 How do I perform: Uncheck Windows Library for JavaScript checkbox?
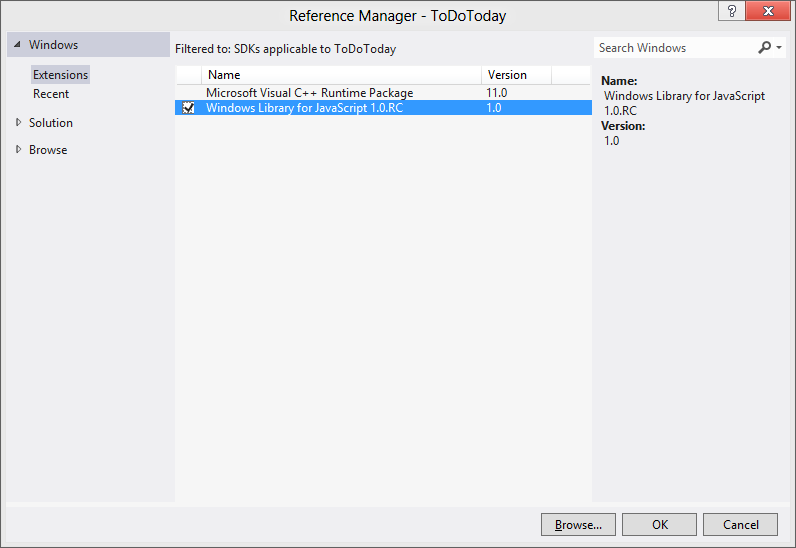[x=188, y=108]
